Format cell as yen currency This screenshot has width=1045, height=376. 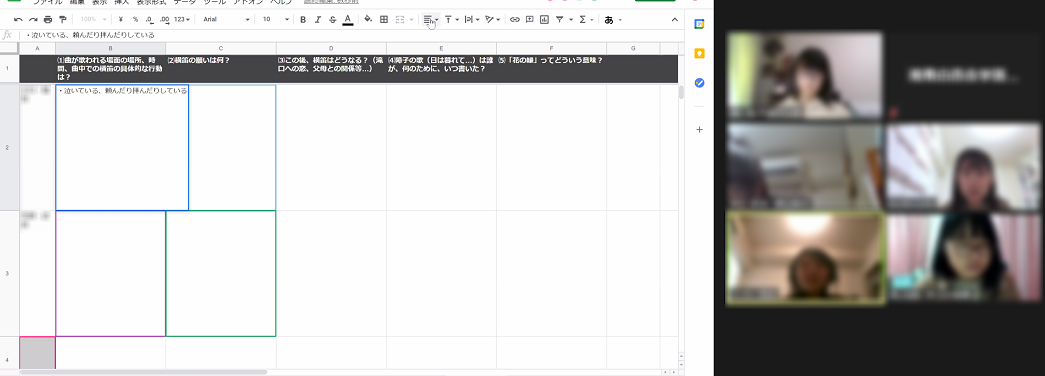click(121, 20)
